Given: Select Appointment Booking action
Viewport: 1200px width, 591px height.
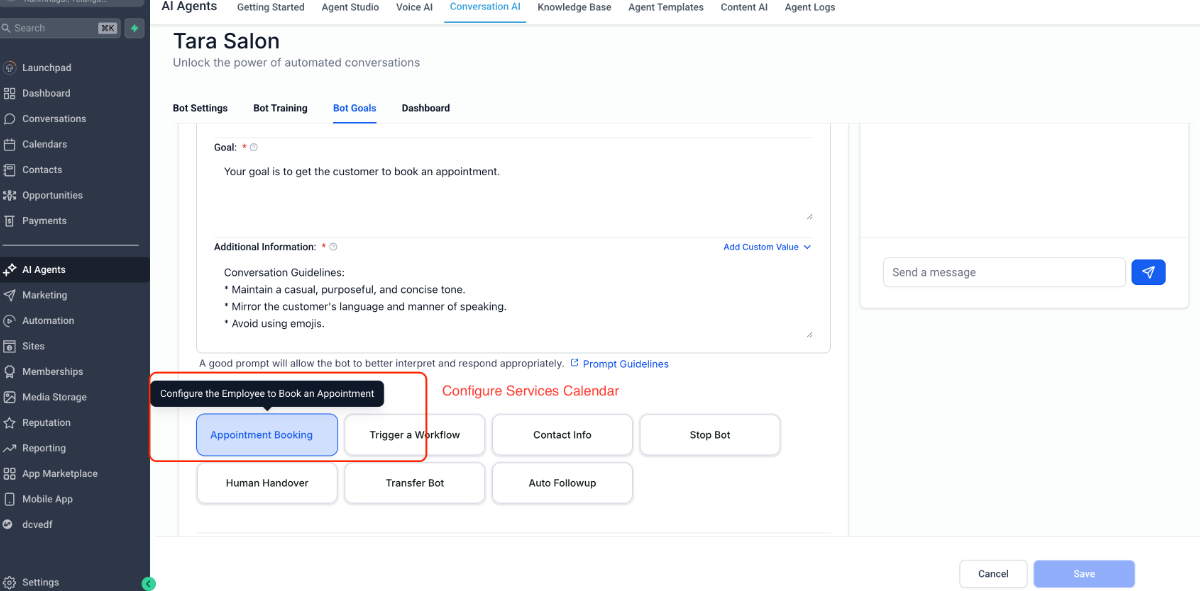Looking at the screenshot, I should tap(267, 435).
